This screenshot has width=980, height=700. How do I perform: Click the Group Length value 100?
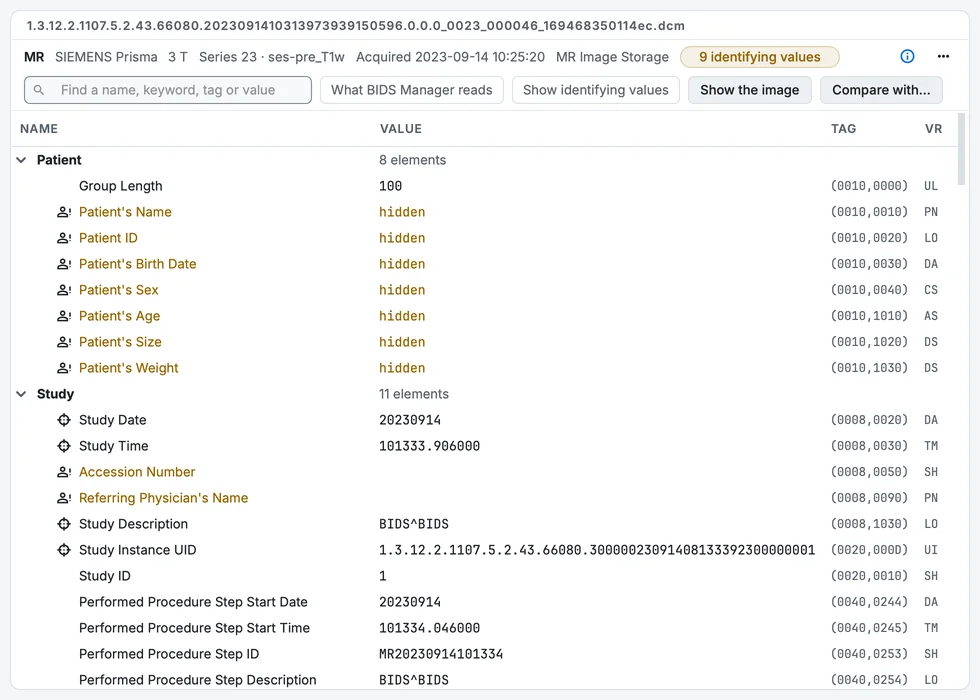click(390, 186)
